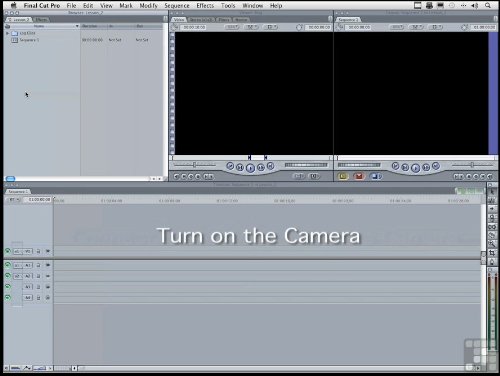Lock the A1 audio track

click(x=38, y=265)
